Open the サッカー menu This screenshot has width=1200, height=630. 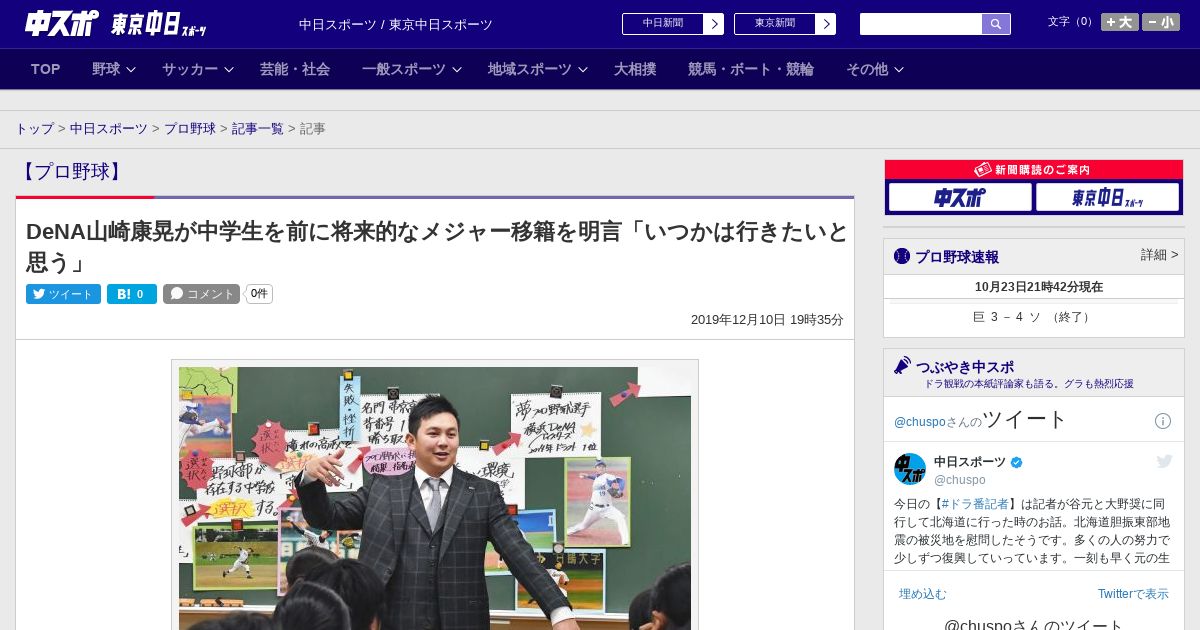click(x=190, y=69)
